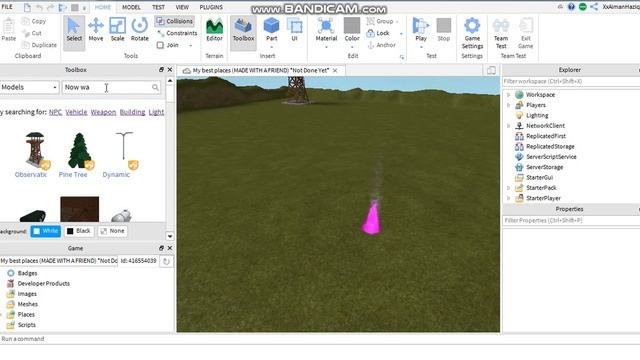The height and width of the screenshot is (360, 640).
Task: Duplicate the selected object
Action: [39, 45]
